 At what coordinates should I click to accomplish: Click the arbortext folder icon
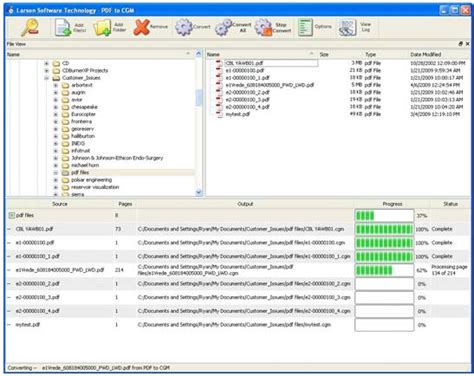[66, 85]
